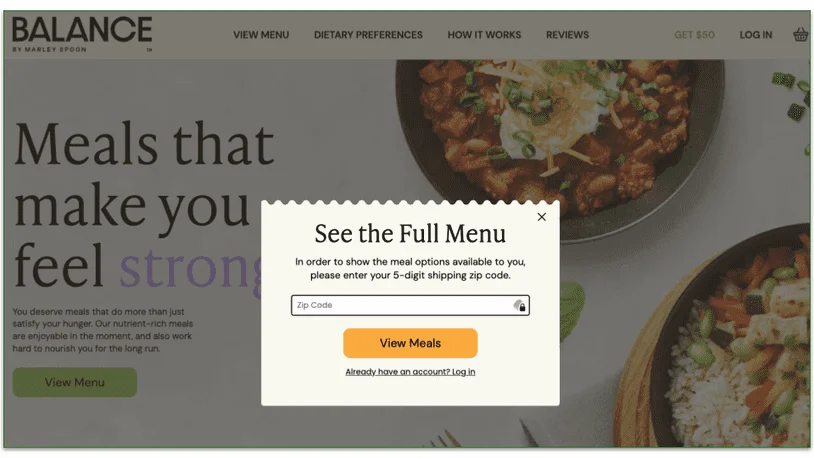Open the Reviews navigation link
This screenshot has width=814, height=458.
(567, 35)
